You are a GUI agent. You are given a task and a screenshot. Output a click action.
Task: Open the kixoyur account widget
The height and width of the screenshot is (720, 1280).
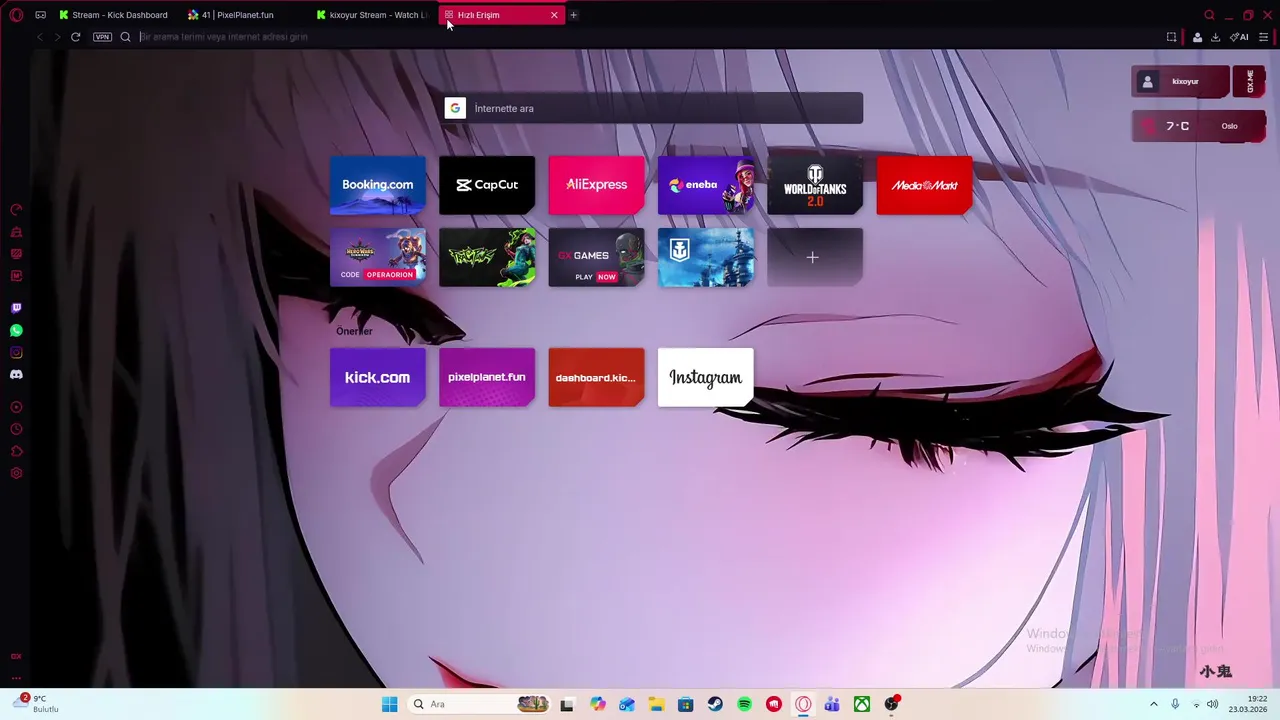point(1180,82)
